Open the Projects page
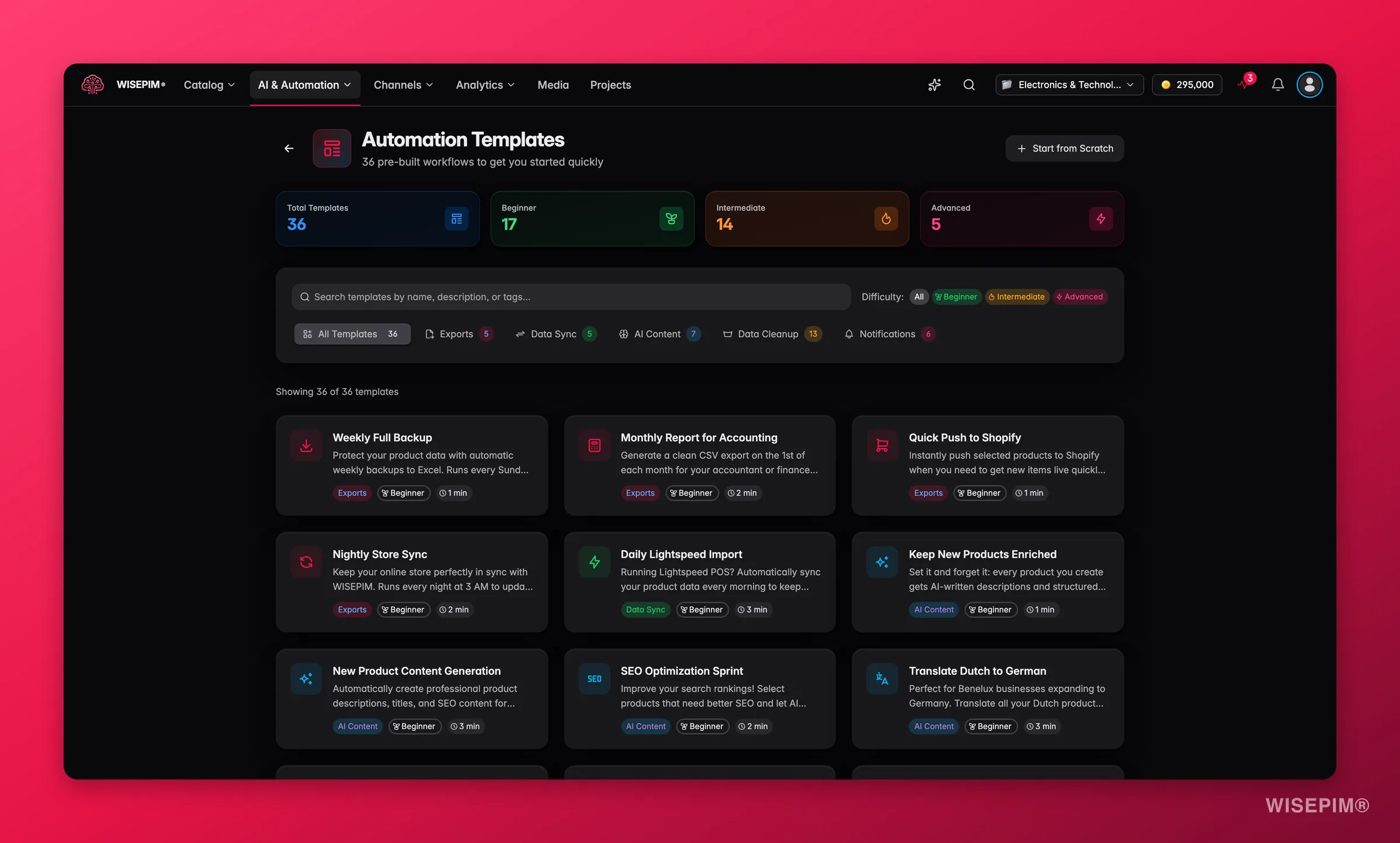Screen dimensions: 1400x843 (610, 85)
